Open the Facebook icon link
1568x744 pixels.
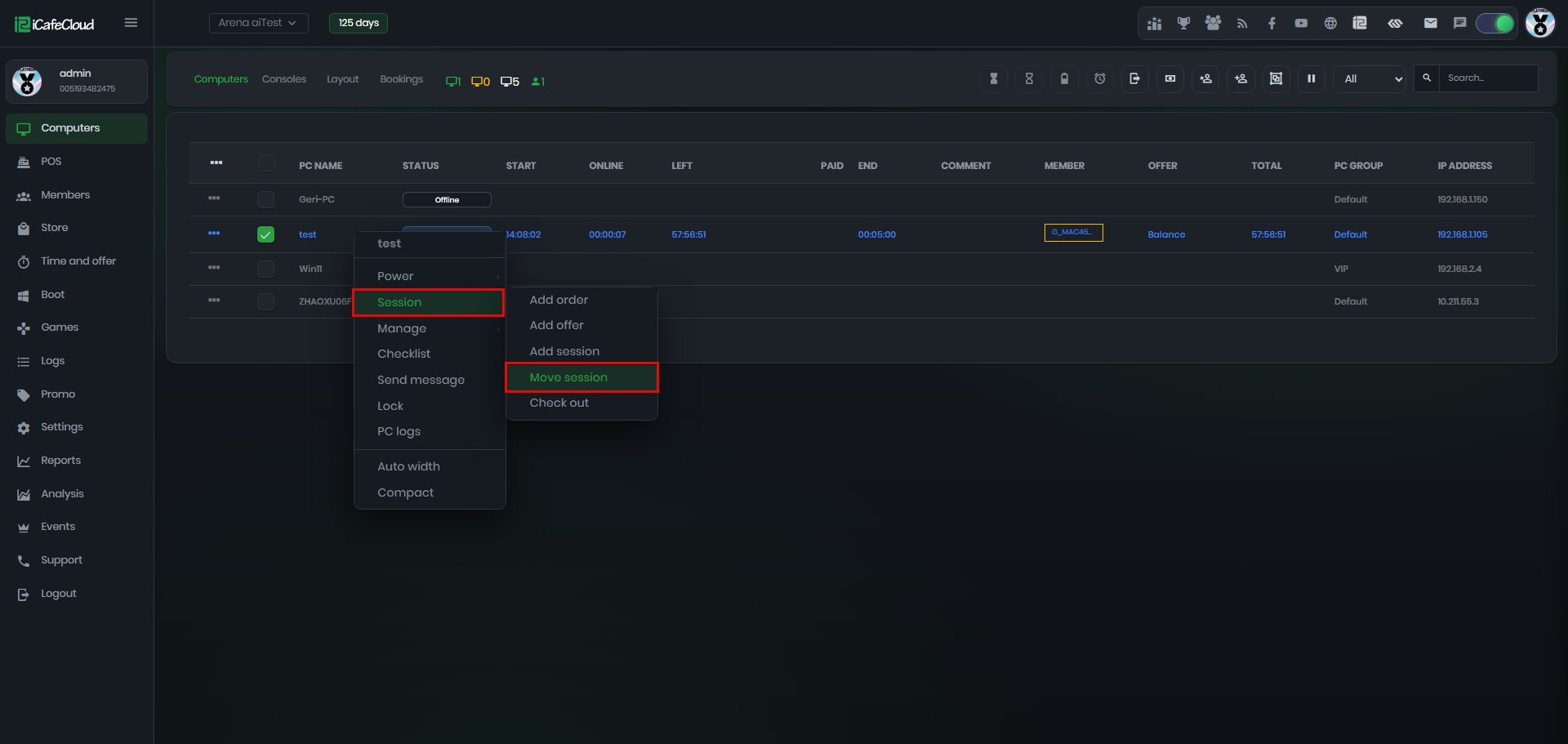1272,24
